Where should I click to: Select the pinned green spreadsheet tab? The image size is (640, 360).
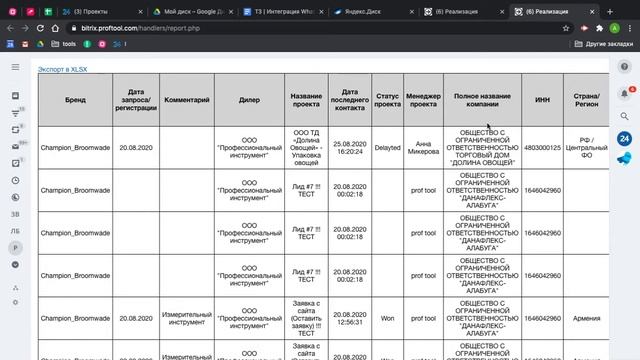(x=48, y=12)
